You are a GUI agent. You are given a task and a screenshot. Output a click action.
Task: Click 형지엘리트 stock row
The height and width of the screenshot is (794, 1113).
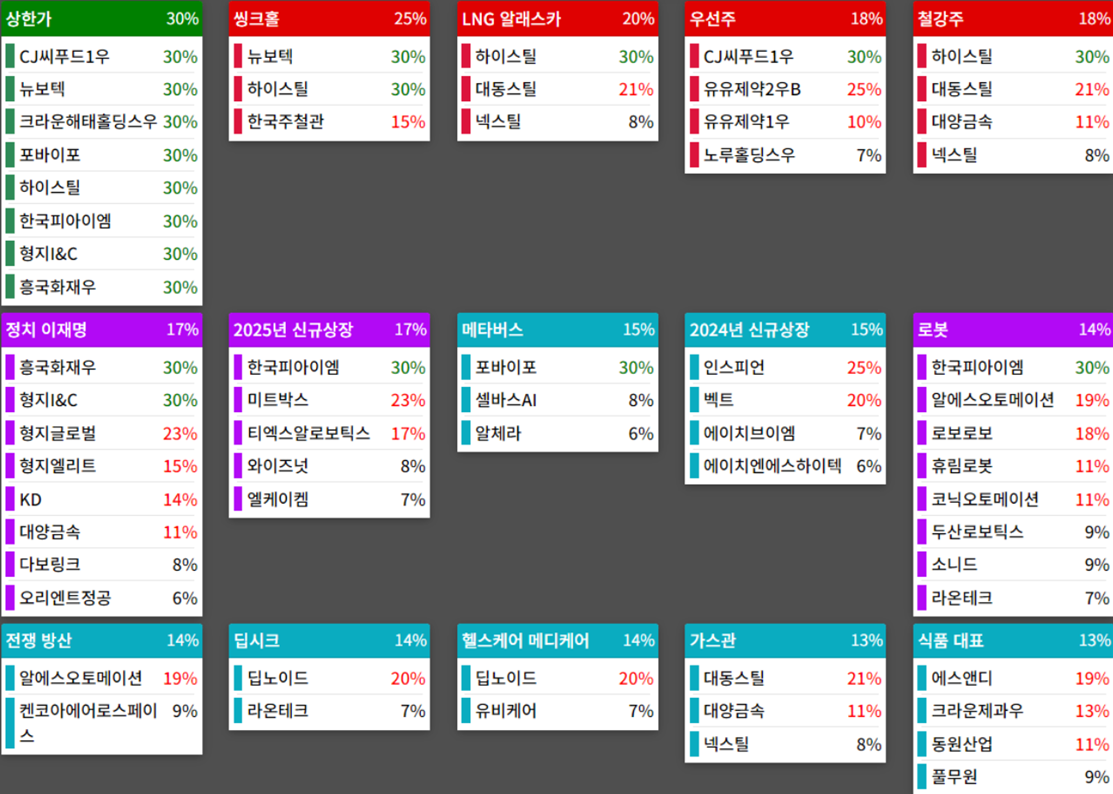[102, 466]
